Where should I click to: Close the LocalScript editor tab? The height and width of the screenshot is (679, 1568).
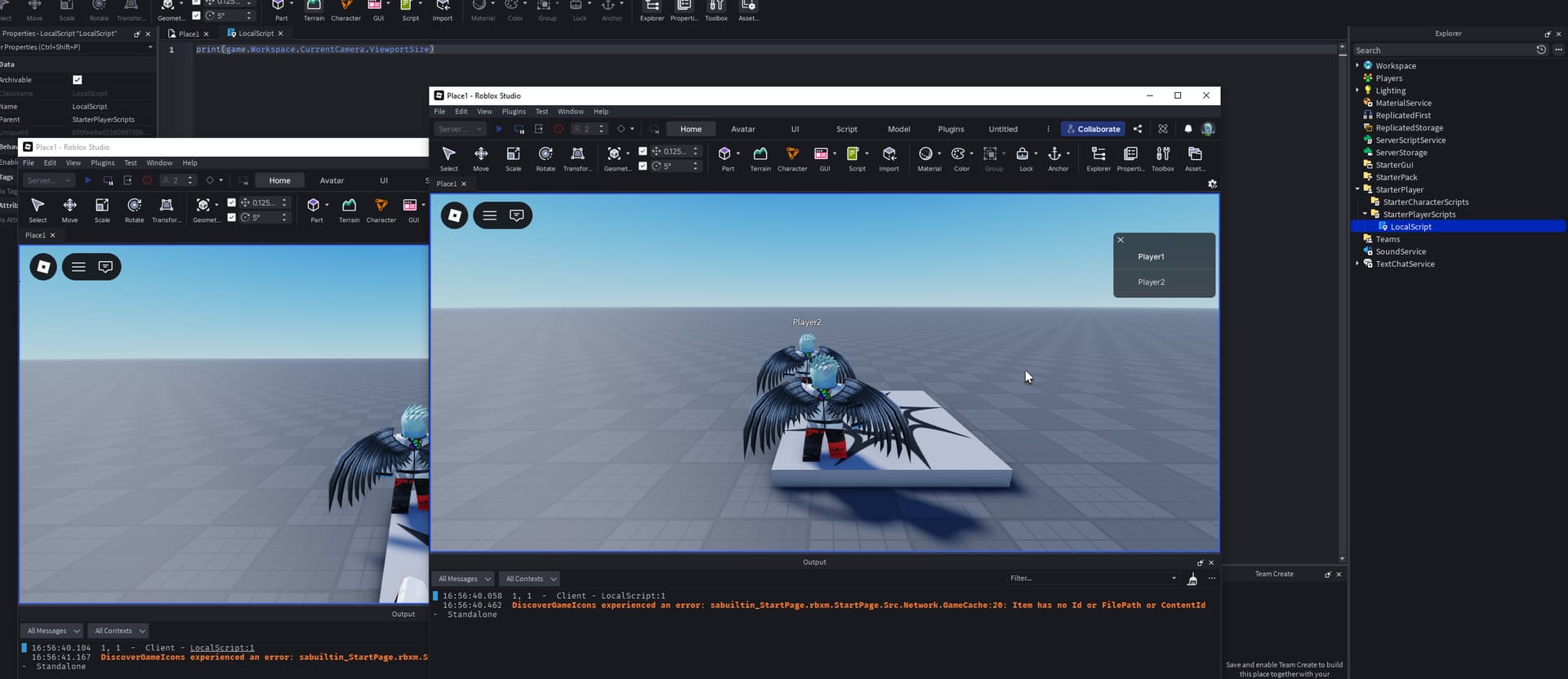point(280,33)
